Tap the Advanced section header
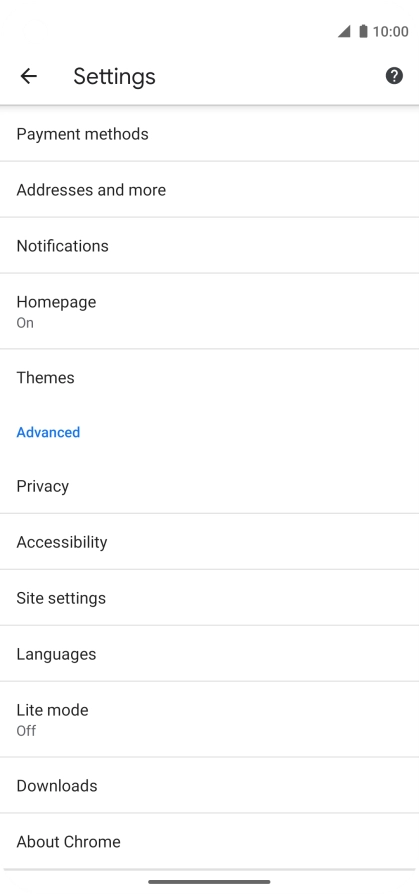Viewport: 419px width, 894px height. coord(48,432)
